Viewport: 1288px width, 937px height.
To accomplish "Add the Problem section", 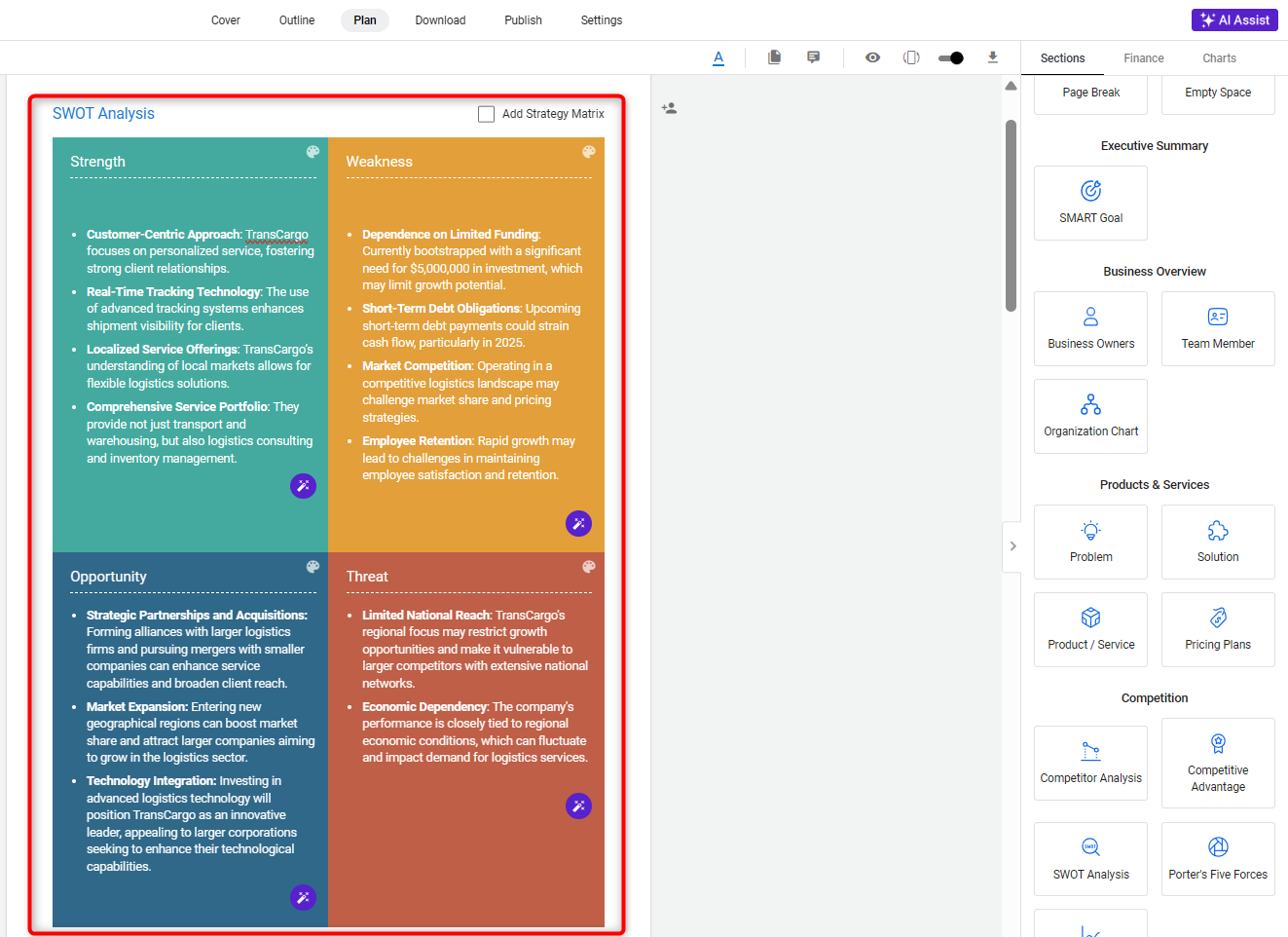I will coord(1090,542).
